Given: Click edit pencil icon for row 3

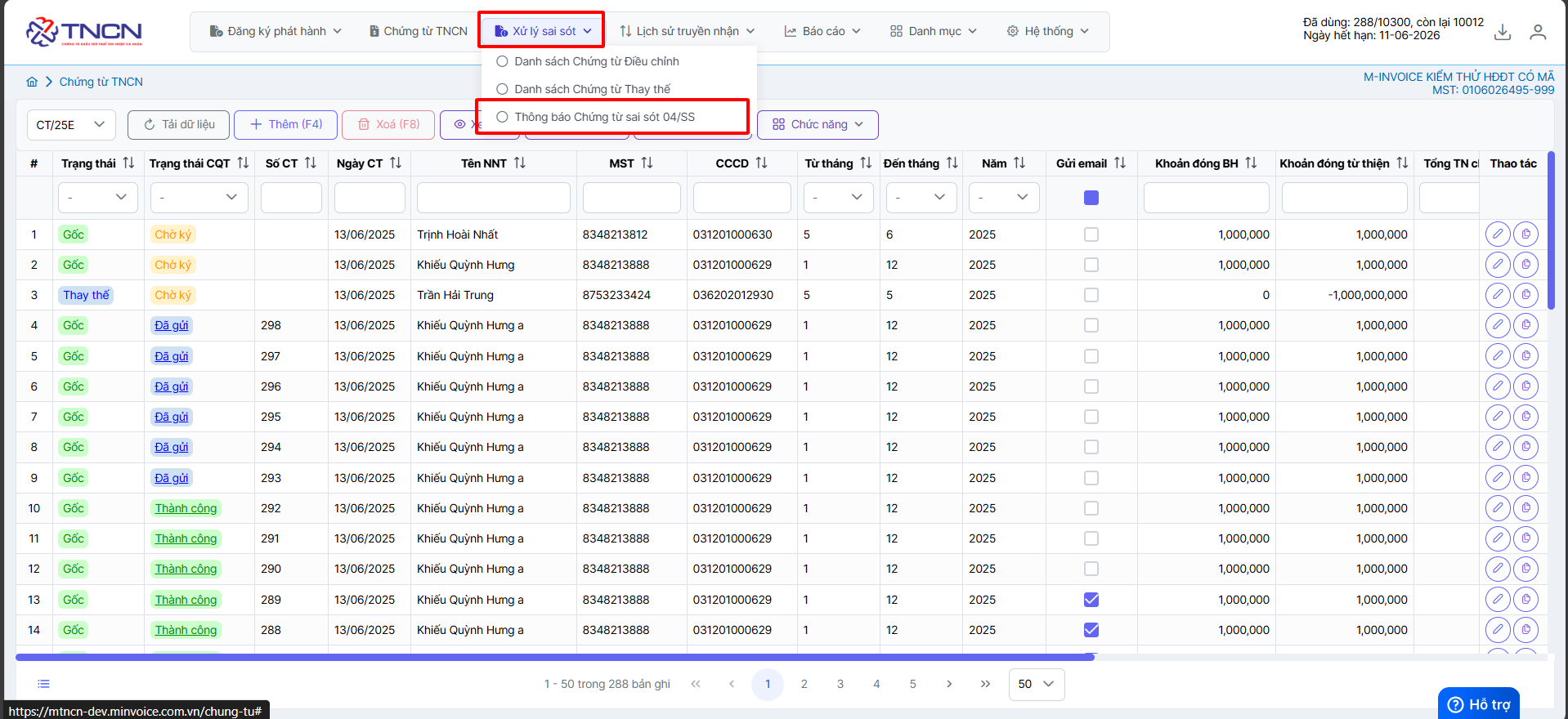Looking at the screenshot, I should [x=1498, y=295].
